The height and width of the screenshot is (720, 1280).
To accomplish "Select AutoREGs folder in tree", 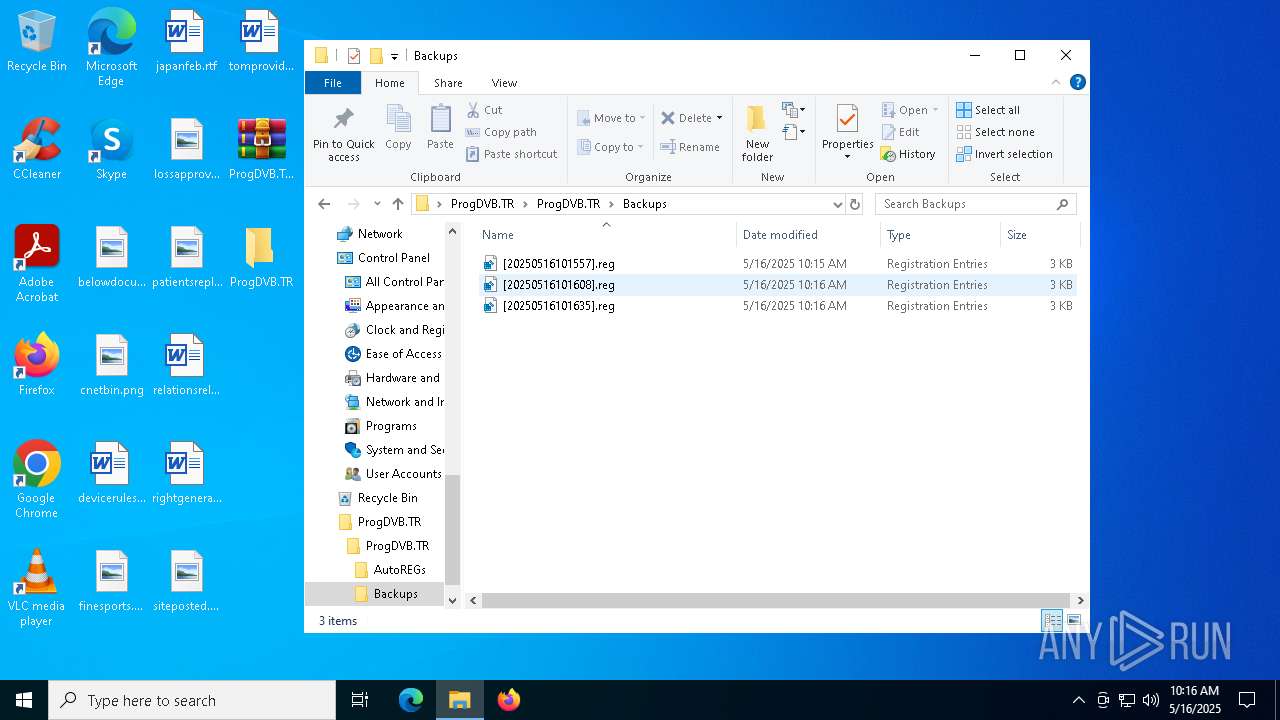I will [399, 570].
